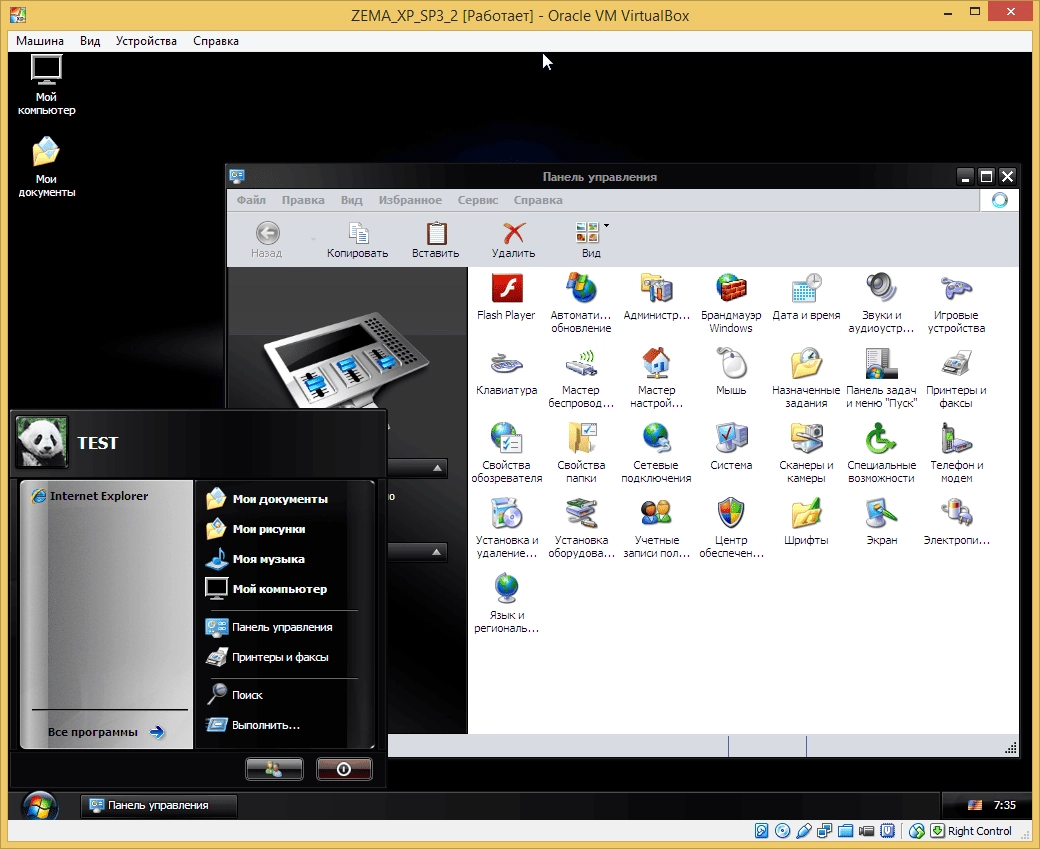
Task: Open Установка и удаление программ
Action: pyautogui.click(x=506, y=527)
